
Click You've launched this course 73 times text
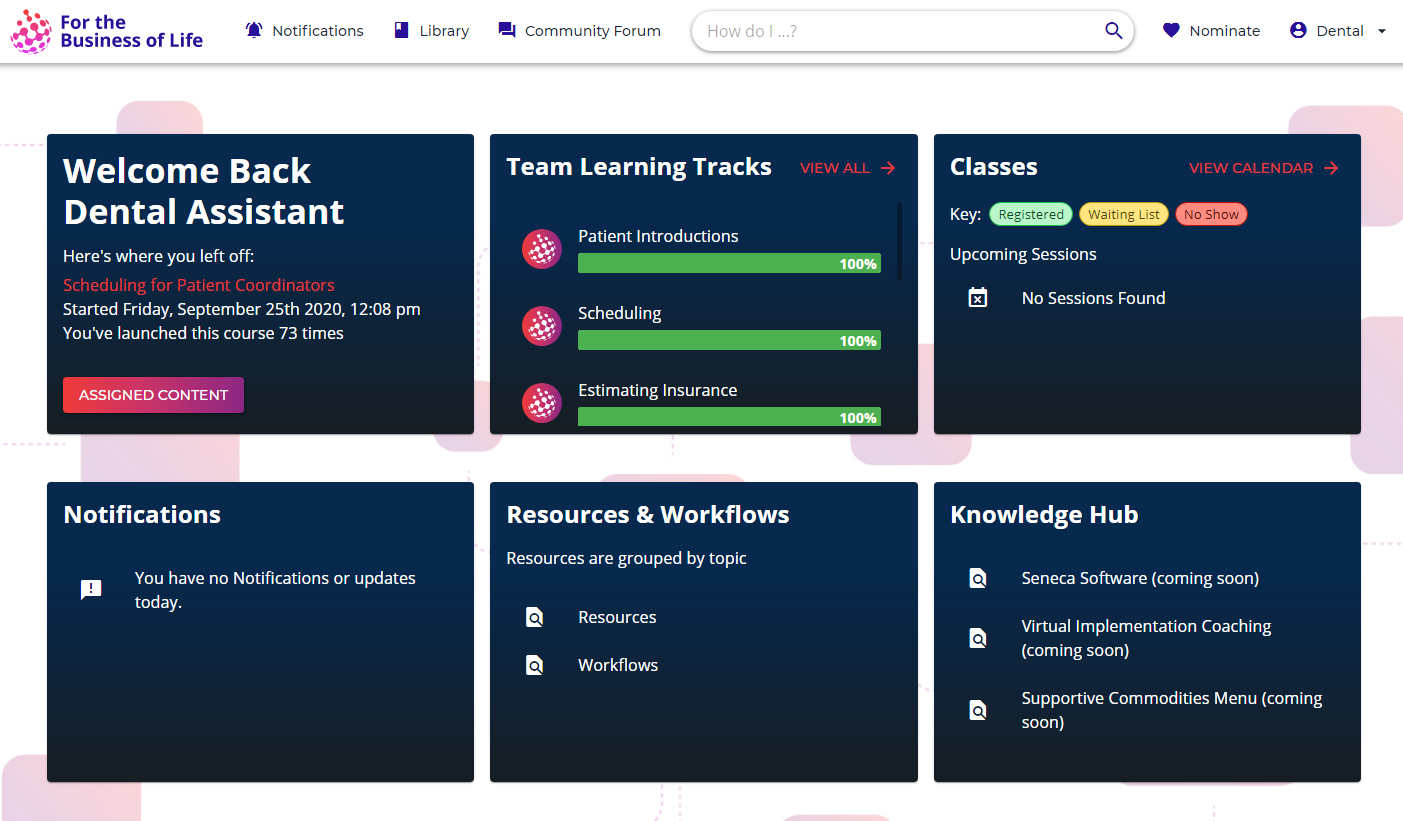(203, 333)
